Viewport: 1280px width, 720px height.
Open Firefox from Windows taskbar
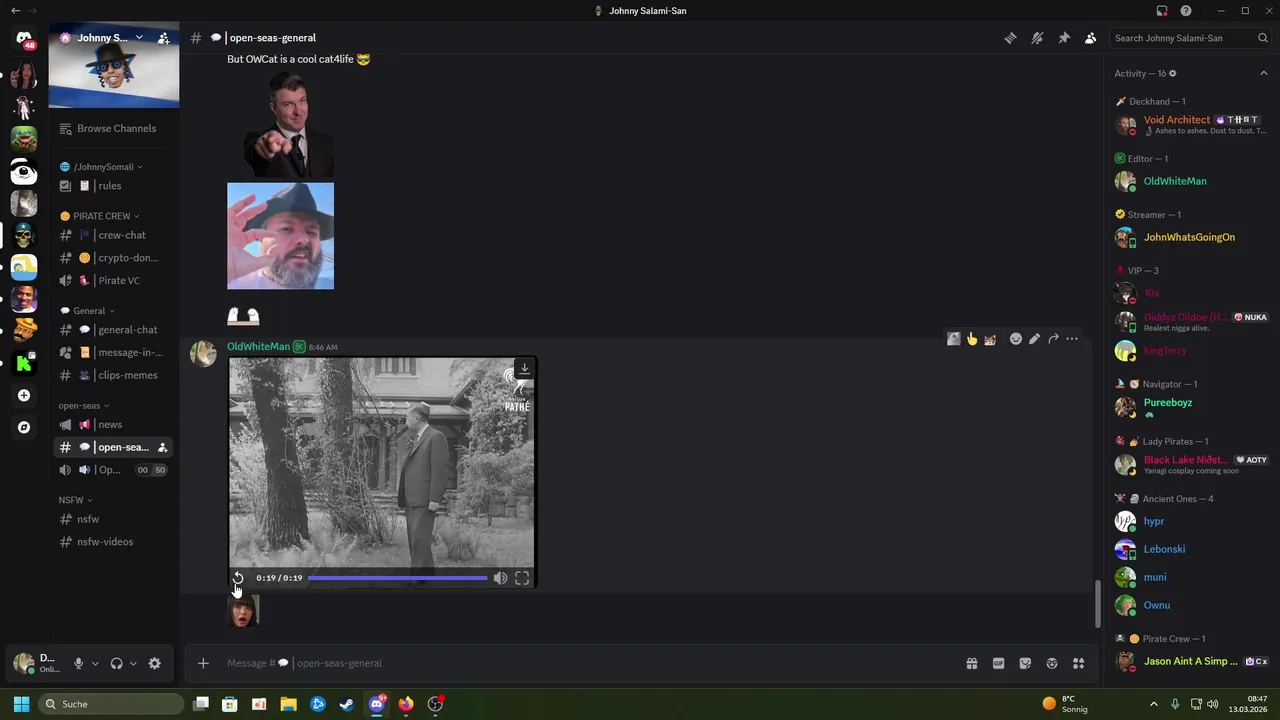click(x=405, y=704)
